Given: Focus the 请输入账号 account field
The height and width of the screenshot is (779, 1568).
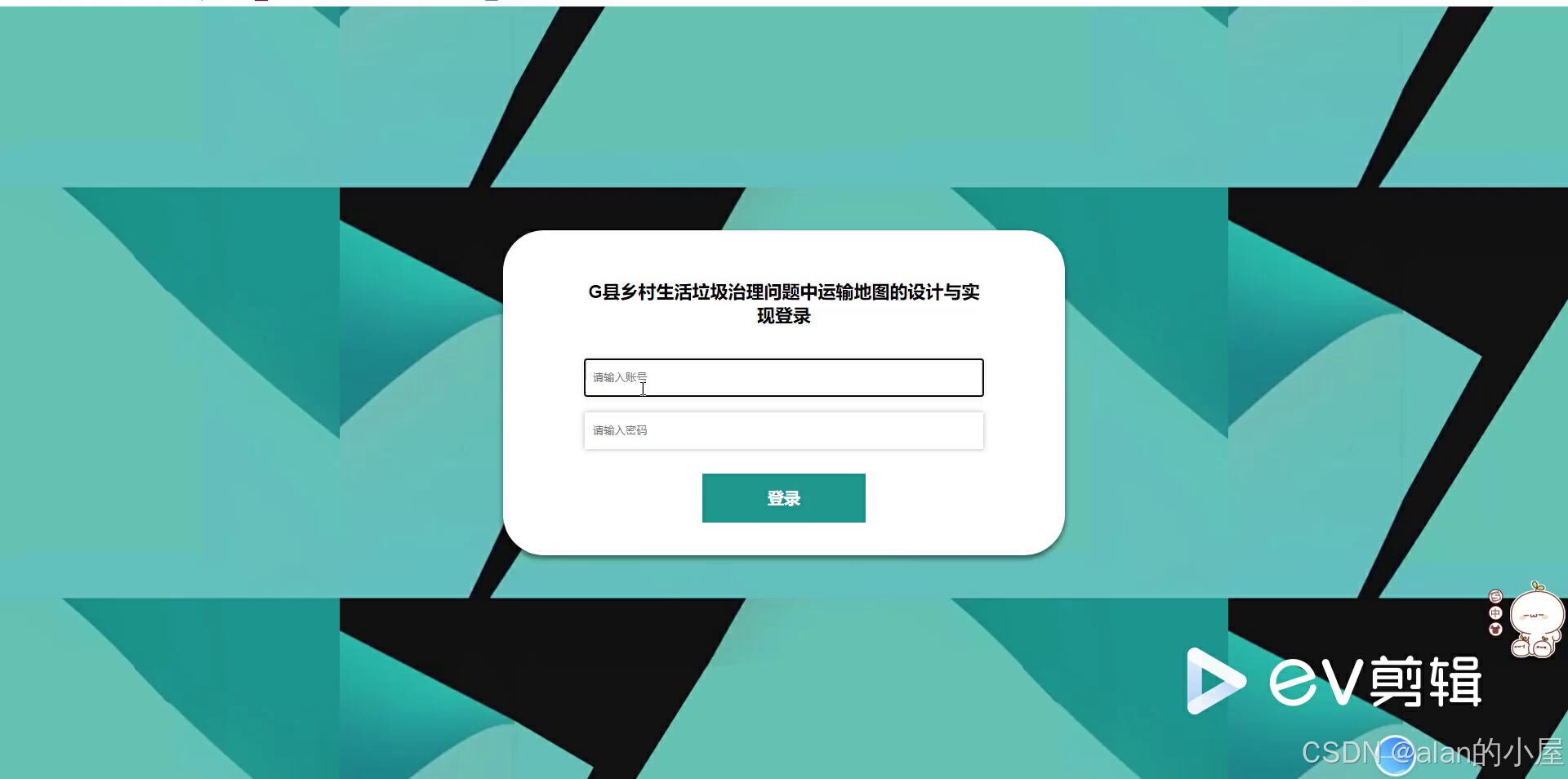Looking at the screenshot, I should coord(784,377).
